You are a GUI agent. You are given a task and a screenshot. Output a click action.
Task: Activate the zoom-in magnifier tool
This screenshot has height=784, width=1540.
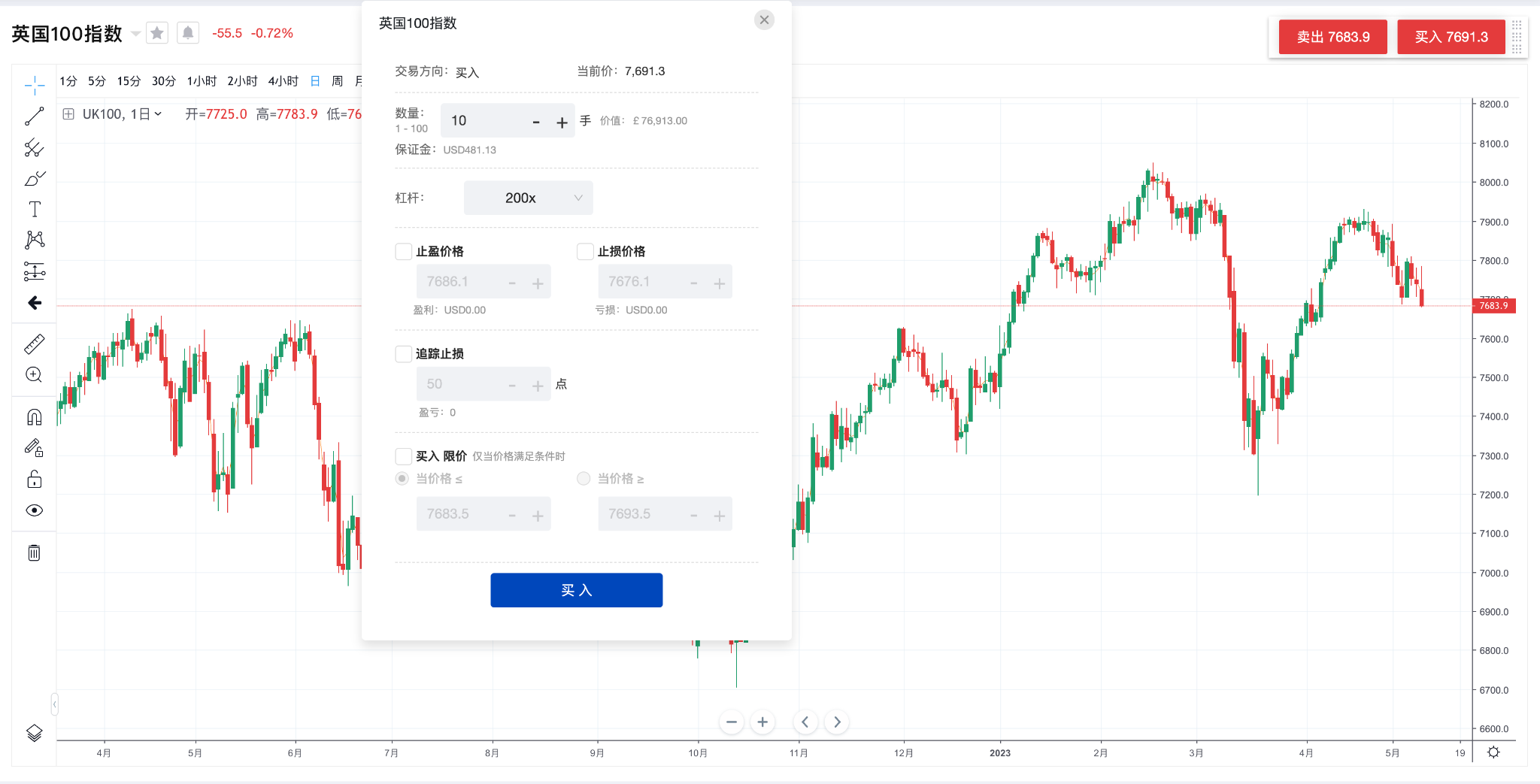[35, 374]
